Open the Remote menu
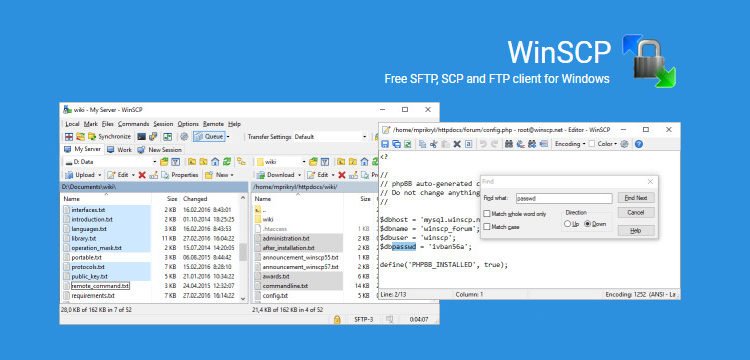Viewport: 750px width, 360px height. (x=213, y=124)
